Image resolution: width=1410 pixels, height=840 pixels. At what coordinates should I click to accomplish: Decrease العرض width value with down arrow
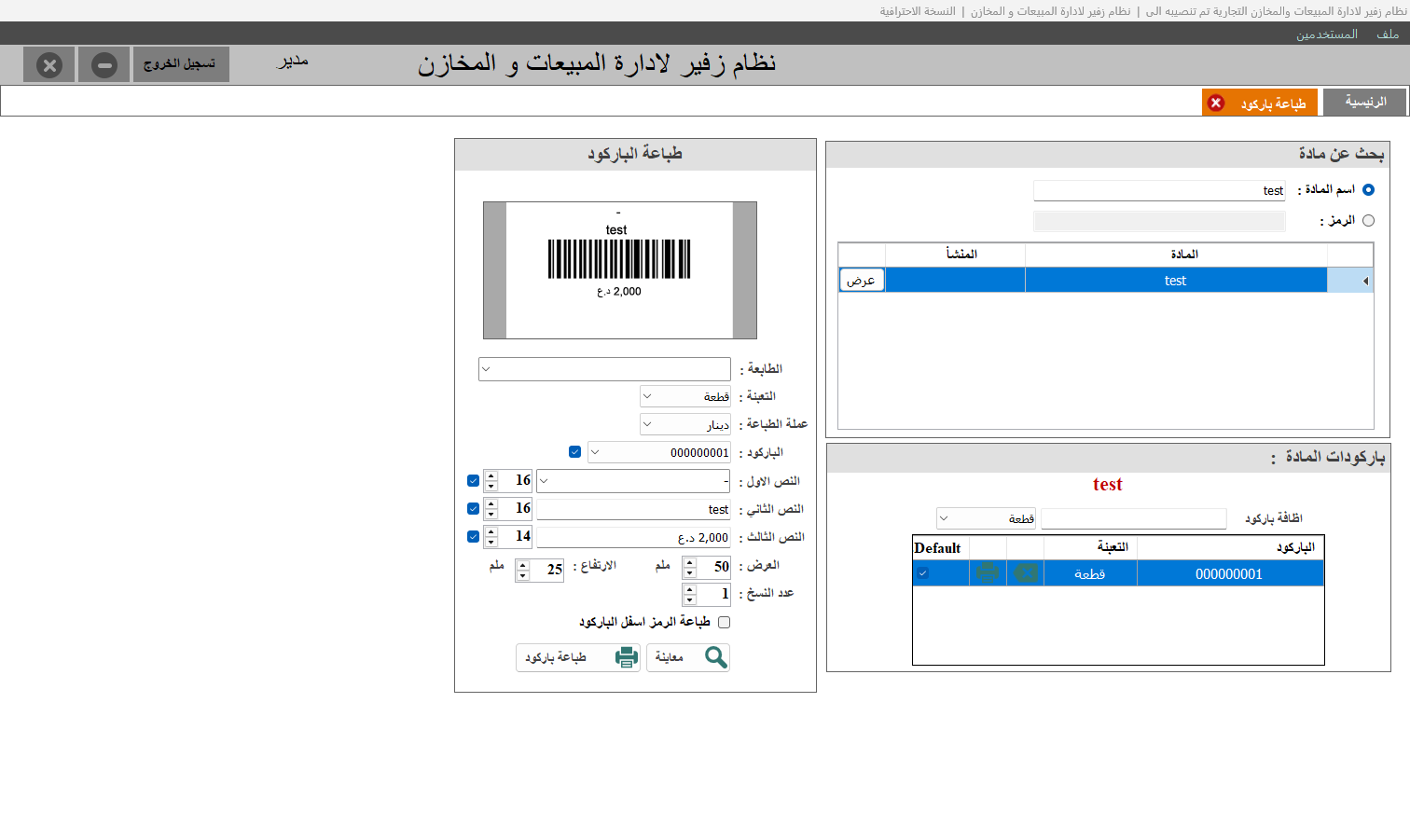coord(690,572)
